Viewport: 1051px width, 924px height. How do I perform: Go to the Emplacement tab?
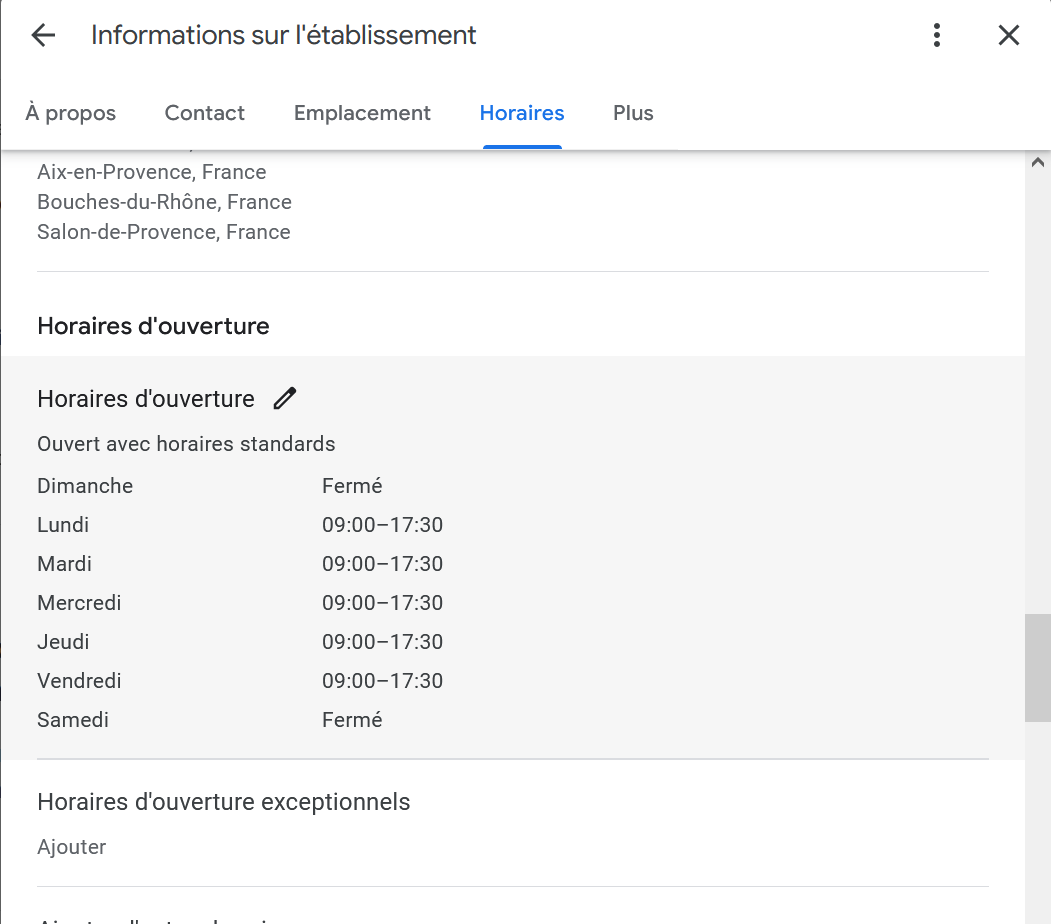tap(362, 114)
